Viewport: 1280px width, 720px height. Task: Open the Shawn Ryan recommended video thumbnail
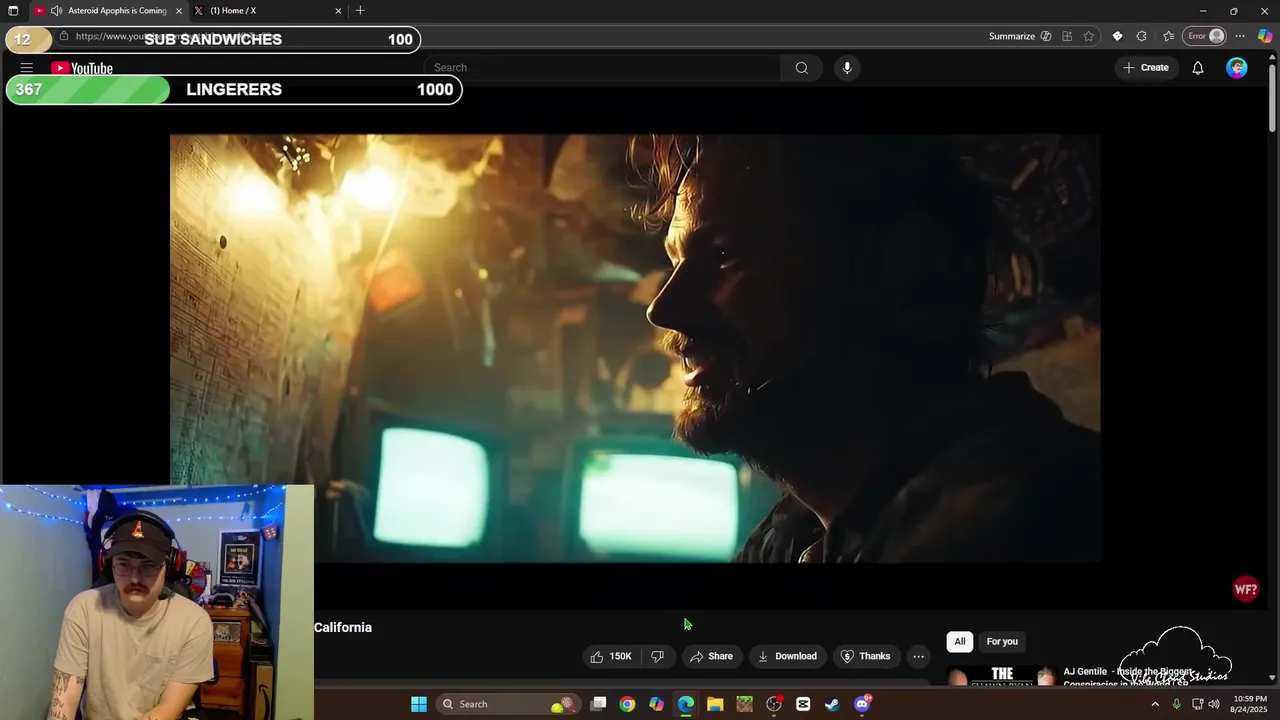tap(1001, 676)
